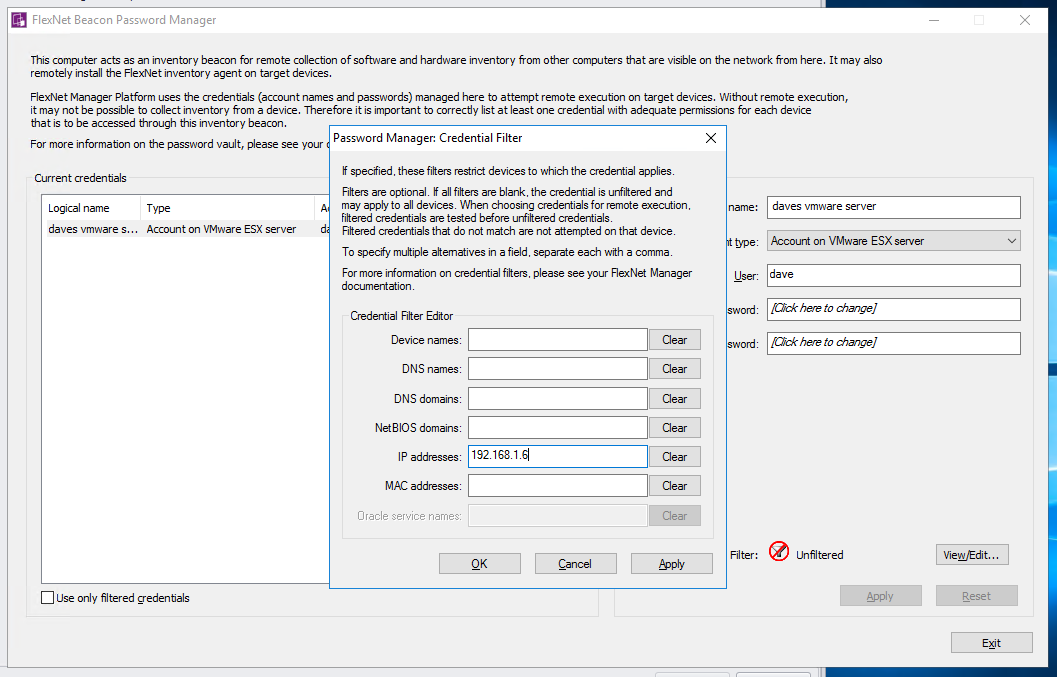1057x677 pixels.
Task: Close the FlexNet Beacon Password Manager window
Action: coord(1025,20)
